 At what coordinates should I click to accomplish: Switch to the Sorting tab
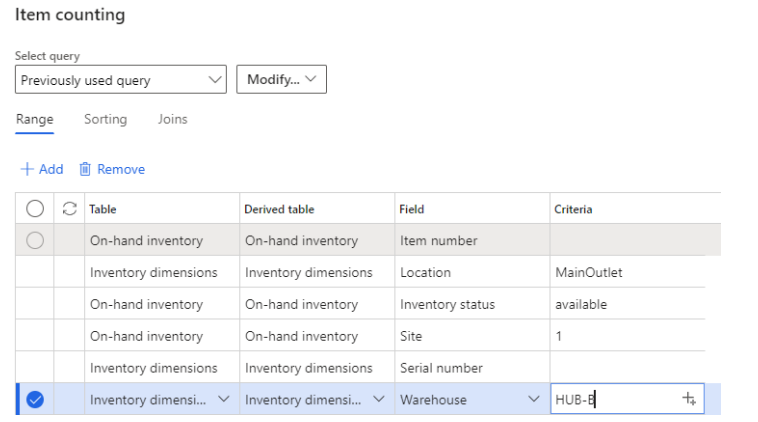105,119
